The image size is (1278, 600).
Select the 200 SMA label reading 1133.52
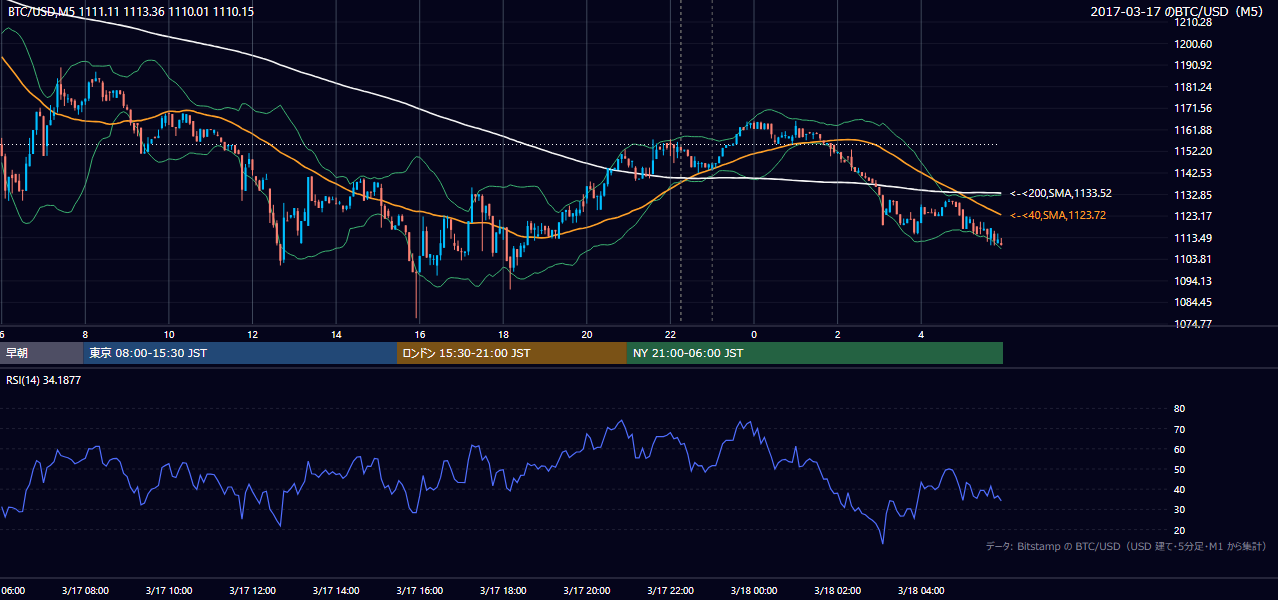pos(1060,193)
